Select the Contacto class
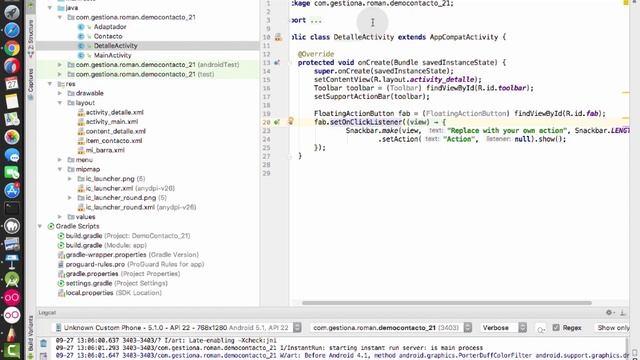This screenshot has width=640, height=360. (108, 36)
